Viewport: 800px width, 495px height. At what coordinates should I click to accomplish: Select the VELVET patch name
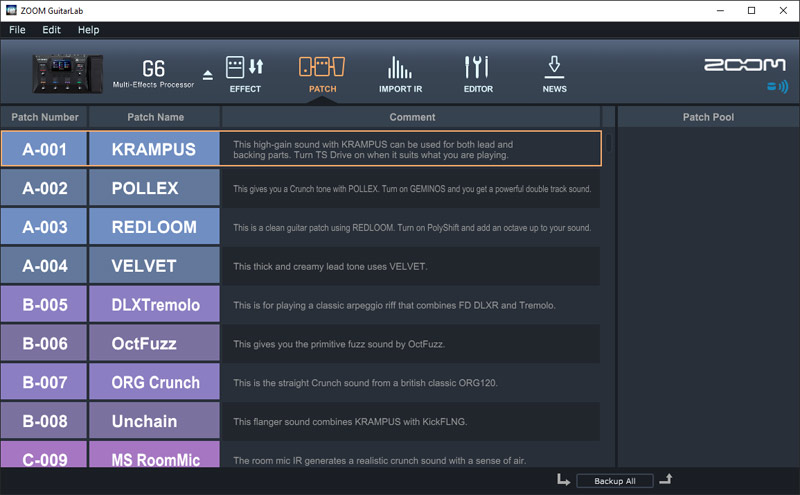[x=154, y=266]
